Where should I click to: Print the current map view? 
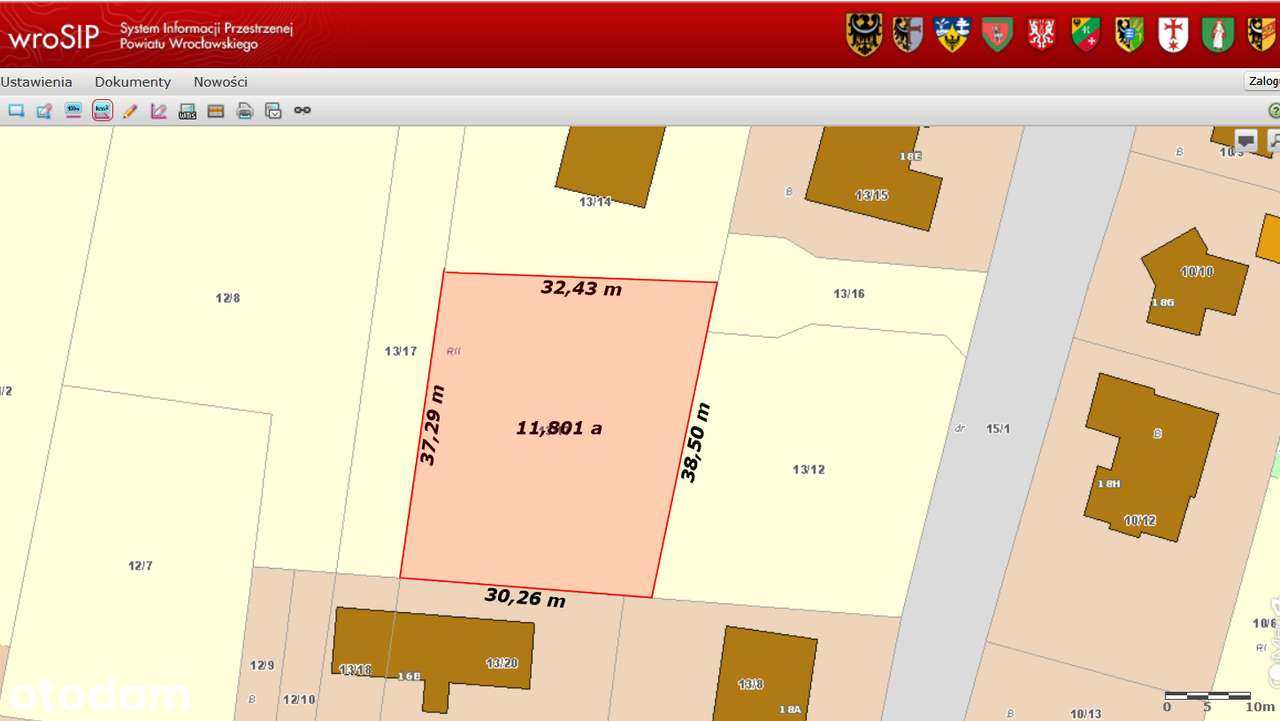244,110
